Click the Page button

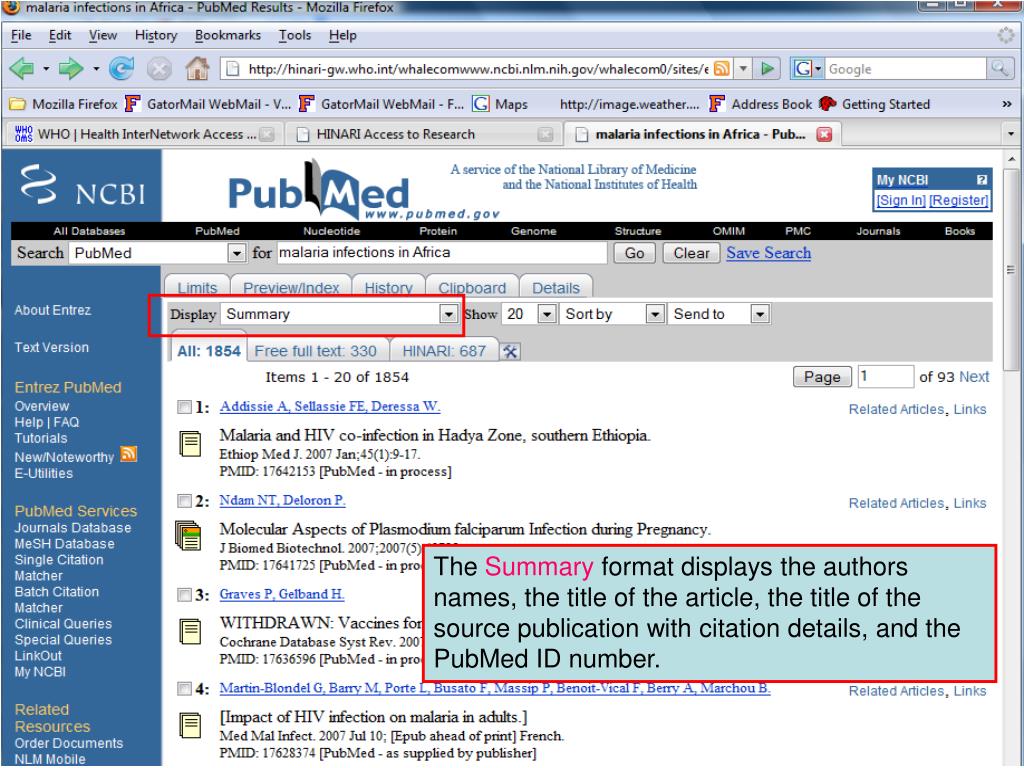coord(822,377)
